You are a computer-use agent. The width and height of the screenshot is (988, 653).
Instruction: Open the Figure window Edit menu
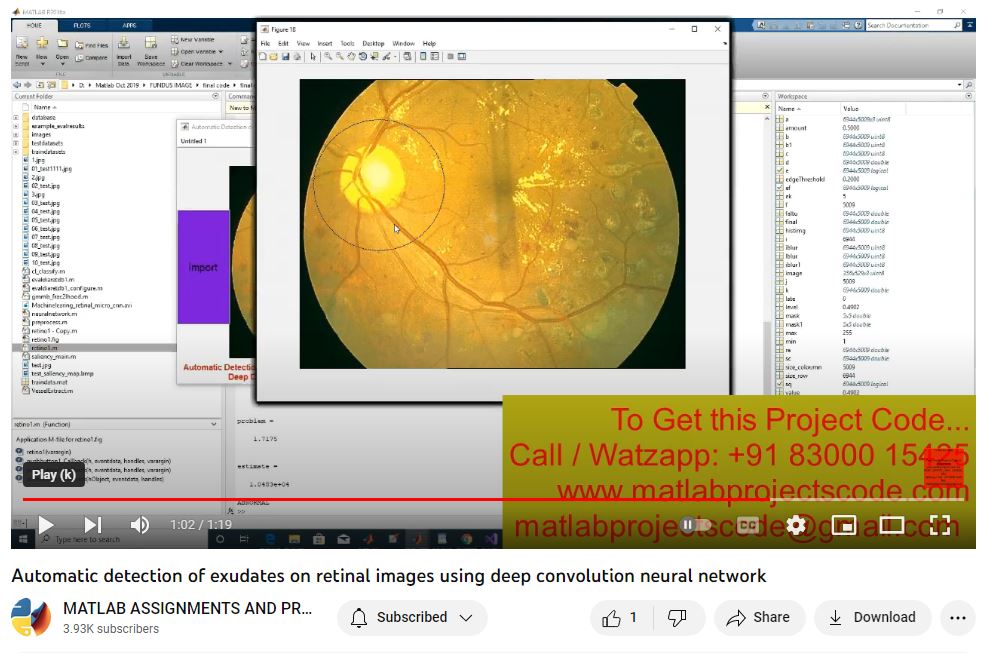284,43
